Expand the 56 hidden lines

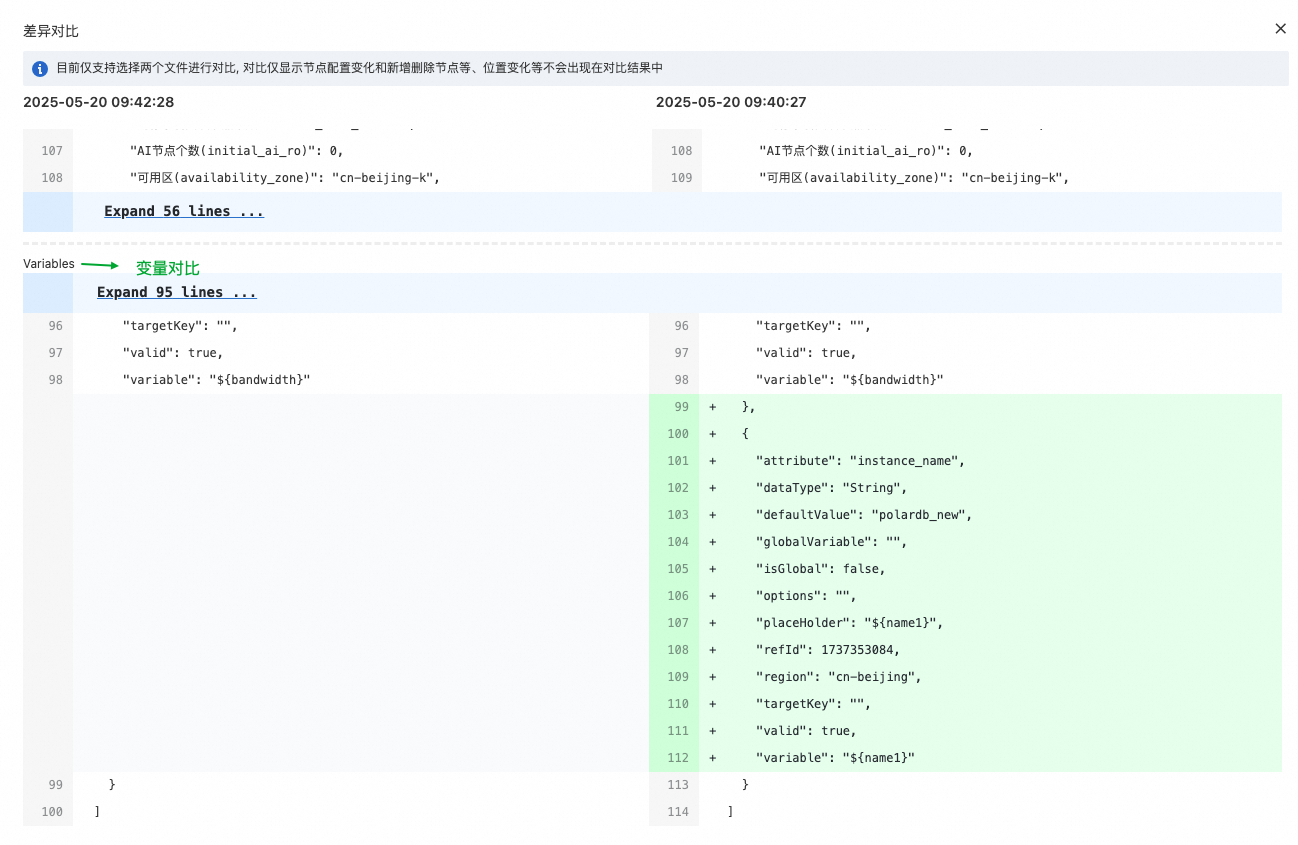click(184, 211)
